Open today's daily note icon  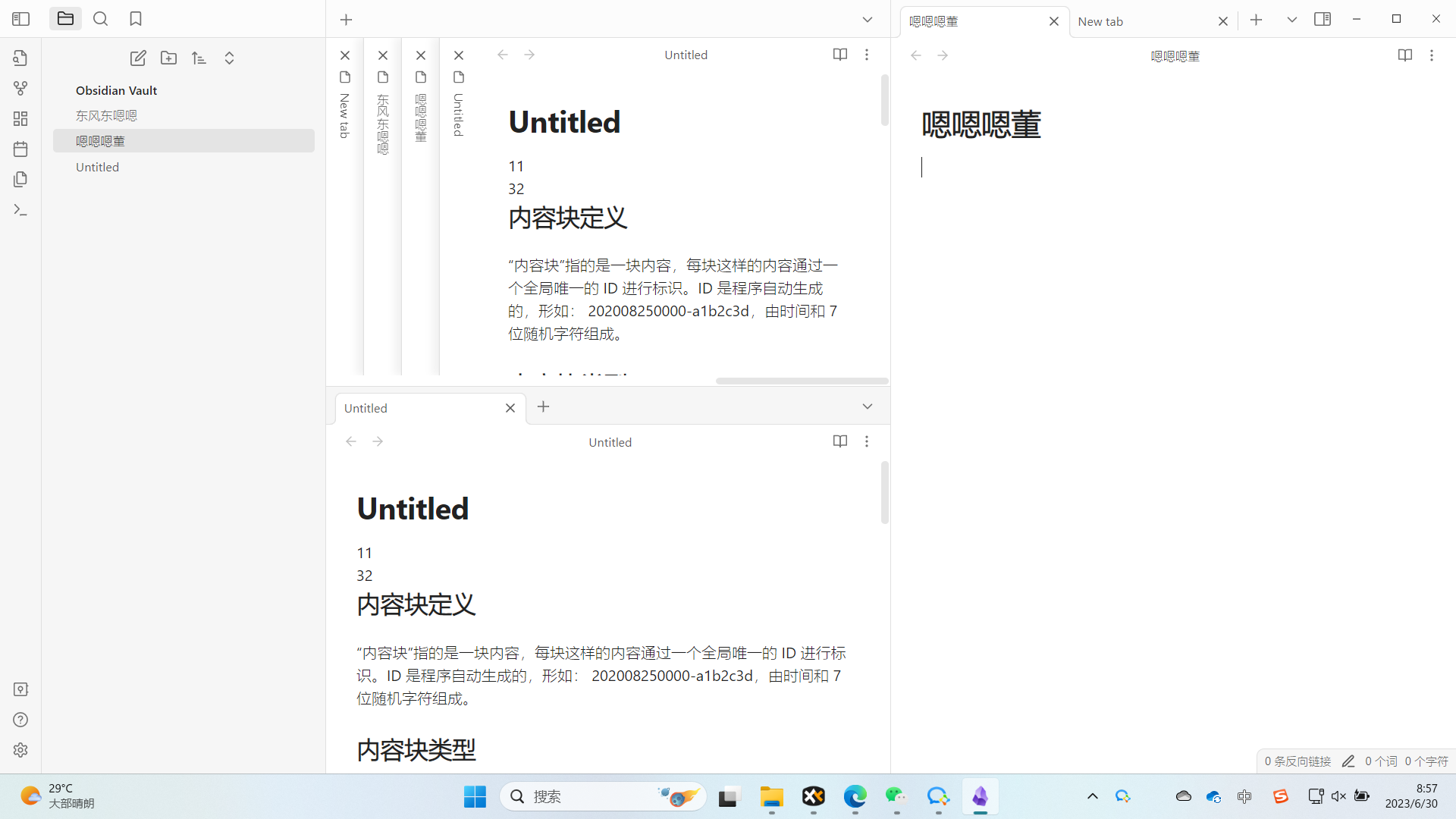[20, 149]
